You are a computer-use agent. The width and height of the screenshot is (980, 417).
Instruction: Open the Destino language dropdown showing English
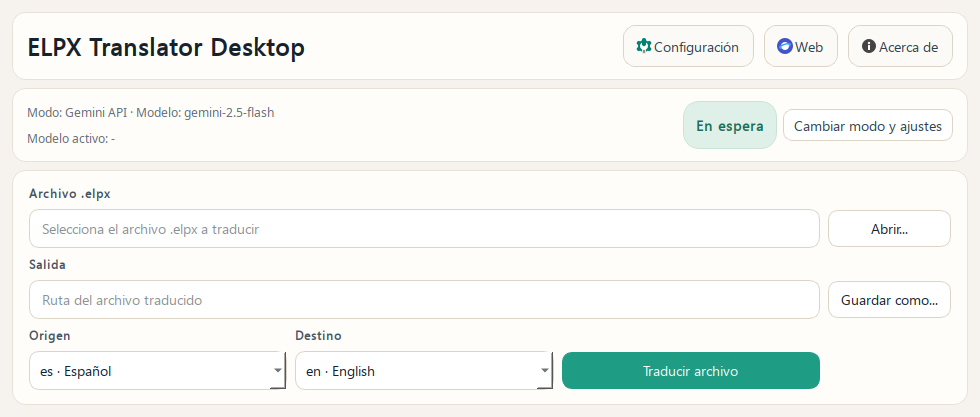tap(416, 371)
